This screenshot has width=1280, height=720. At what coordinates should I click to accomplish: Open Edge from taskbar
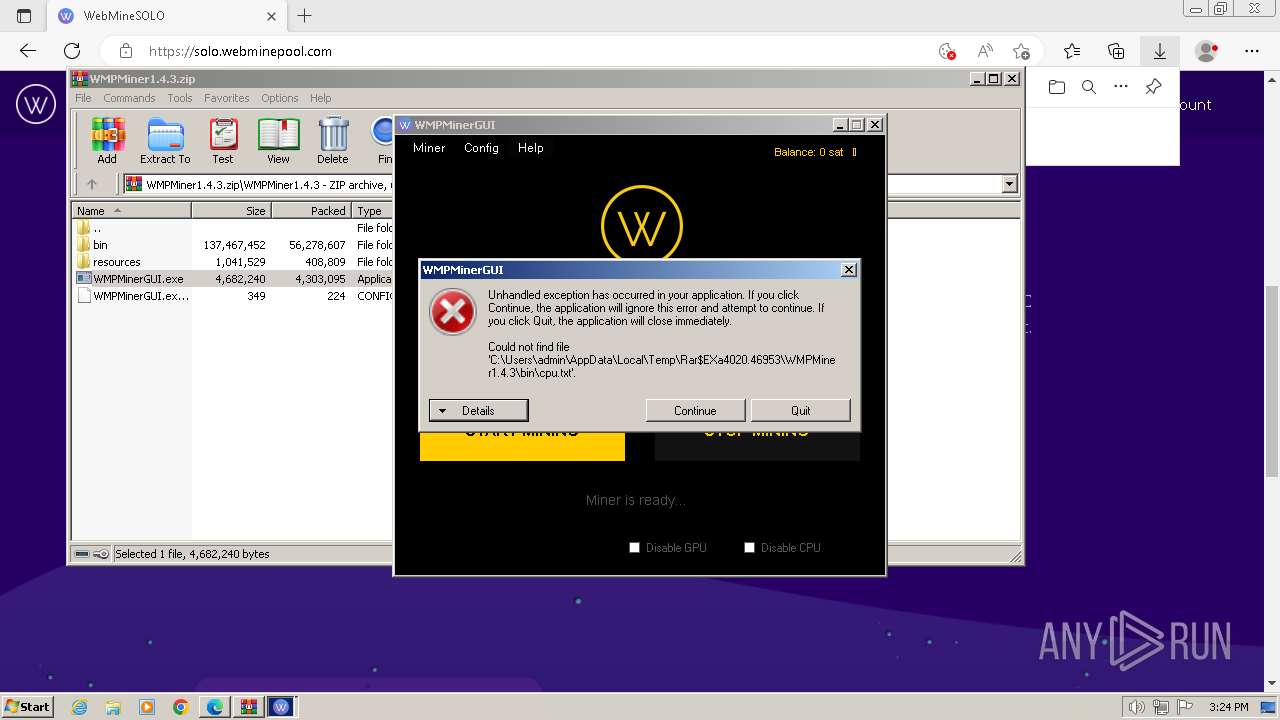[x=214, y=707]
